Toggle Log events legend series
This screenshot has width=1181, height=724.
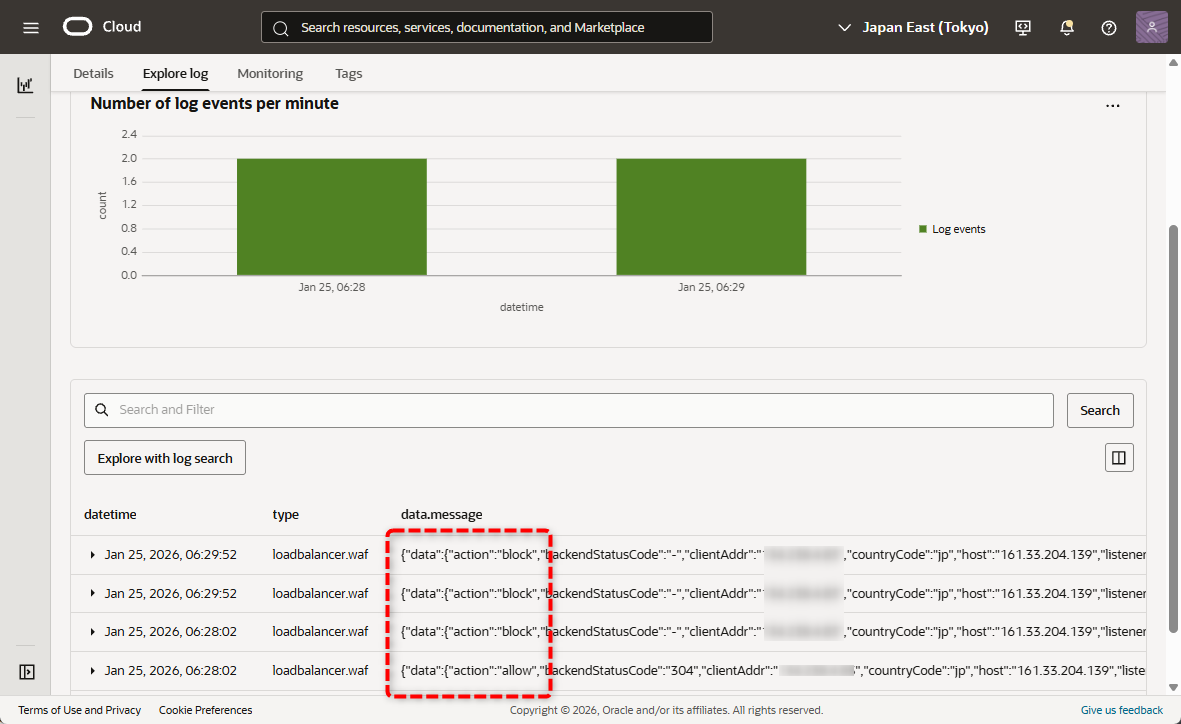[952, 229]
